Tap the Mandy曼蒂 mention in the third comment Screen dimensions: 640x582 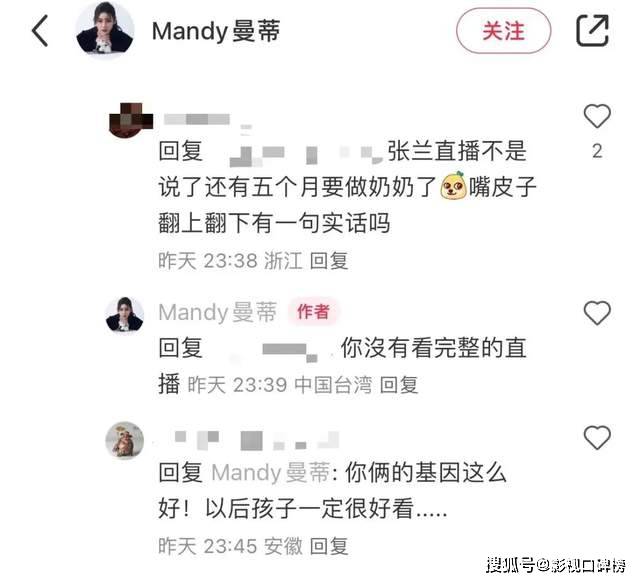[271, 473]
